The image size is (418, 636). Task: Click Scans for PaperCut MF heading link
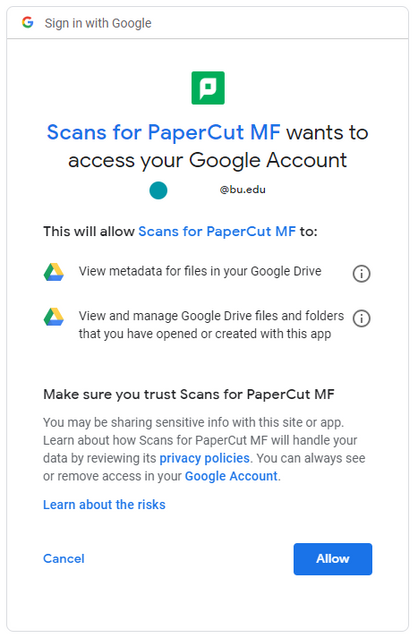point(163,132)
